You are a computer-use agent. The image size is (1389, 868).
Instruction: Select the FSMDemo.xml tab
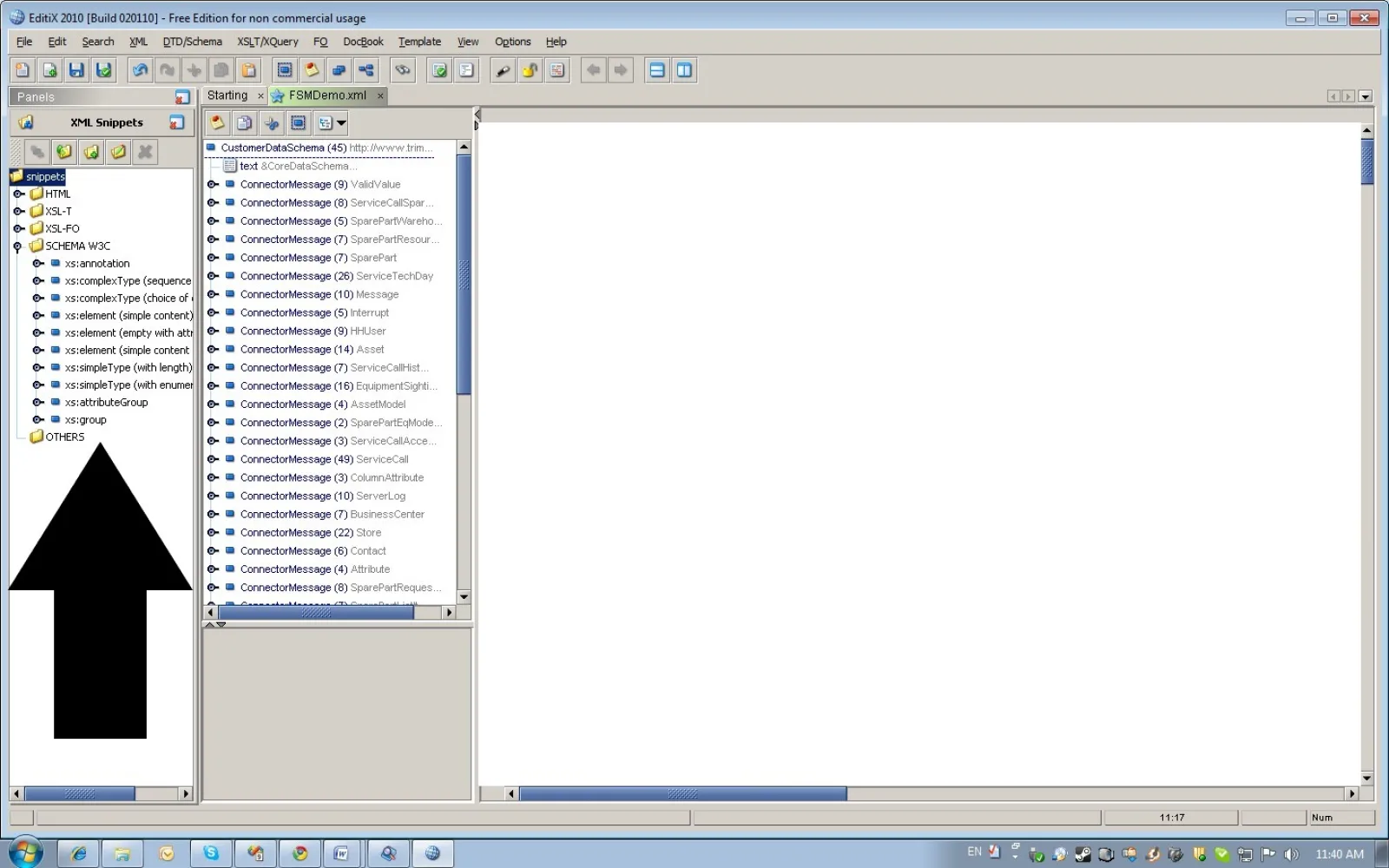click(x=327, y=95)
